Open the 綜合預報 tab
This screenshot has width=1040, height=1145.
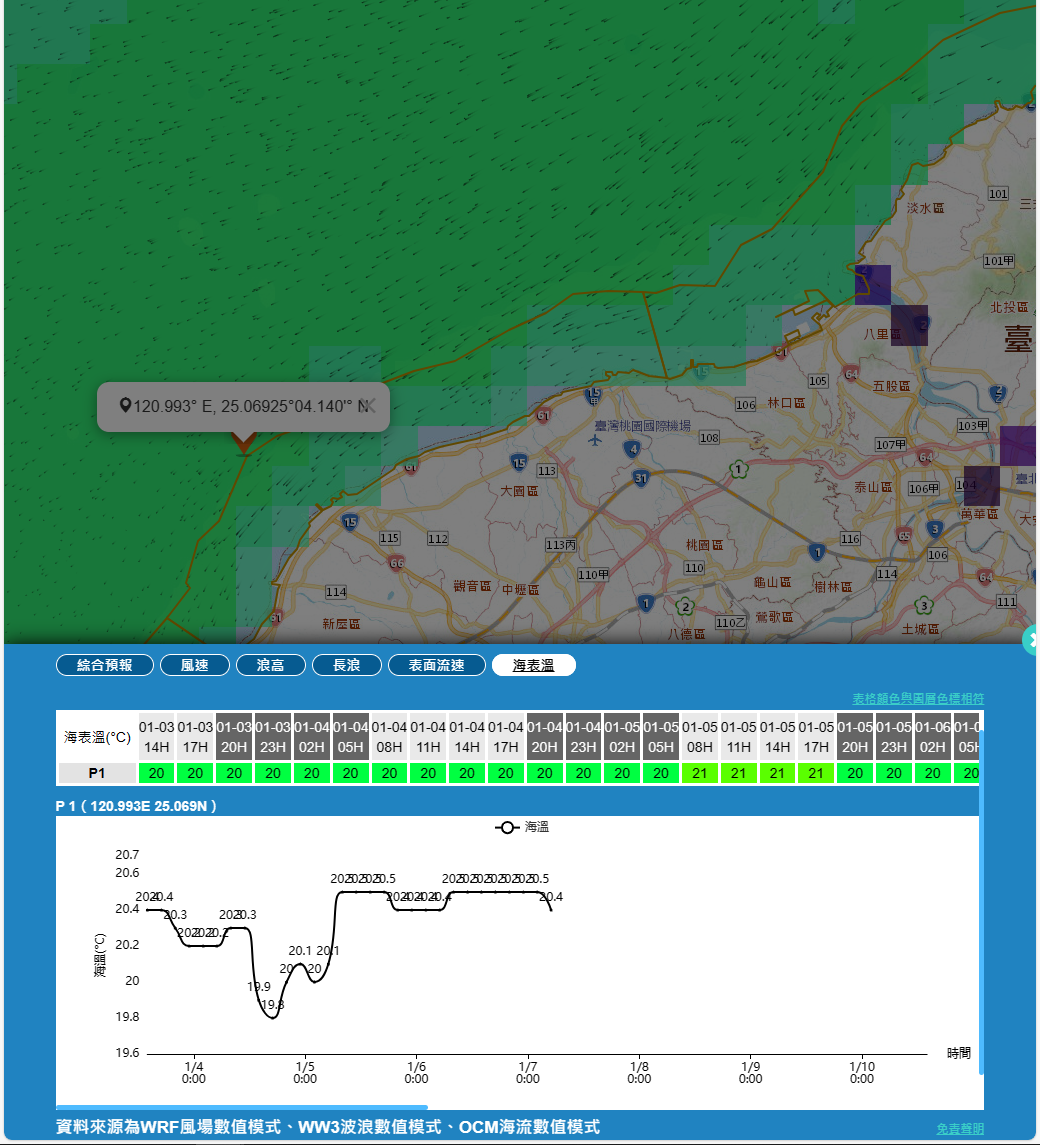[105, 665]
